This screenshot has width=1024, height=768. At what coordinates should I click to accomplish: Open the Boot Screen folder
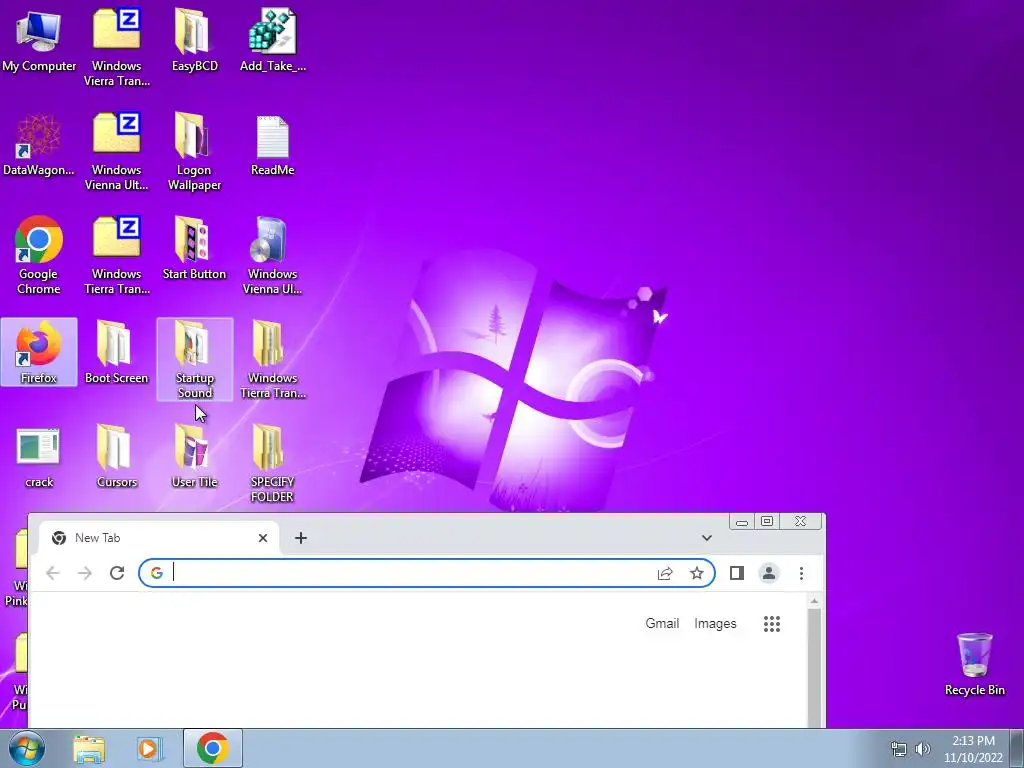(116, 352)
